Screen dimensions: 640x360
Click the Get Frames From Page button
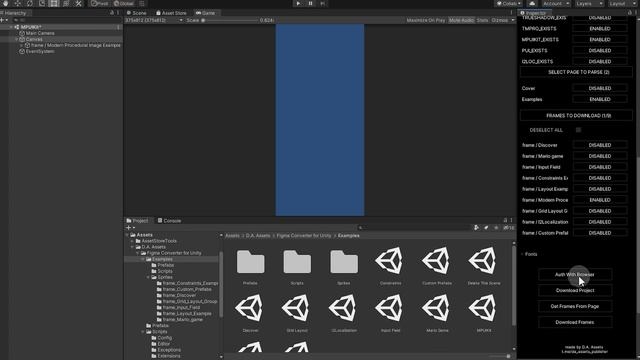(575, 307)
